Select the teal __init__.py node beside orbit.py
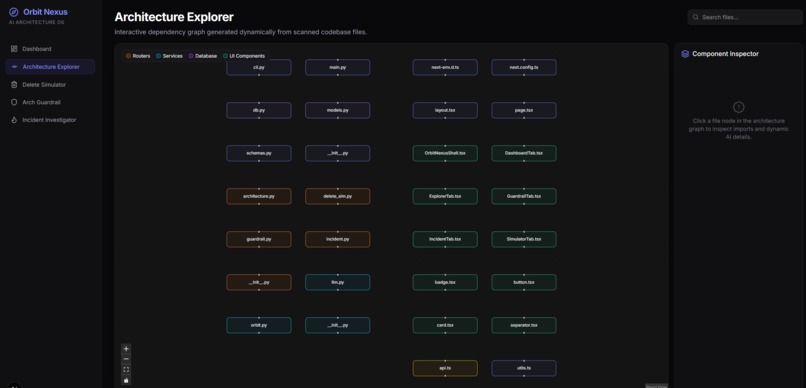Viewport: 806px width, 388px height. click(337, 325)
